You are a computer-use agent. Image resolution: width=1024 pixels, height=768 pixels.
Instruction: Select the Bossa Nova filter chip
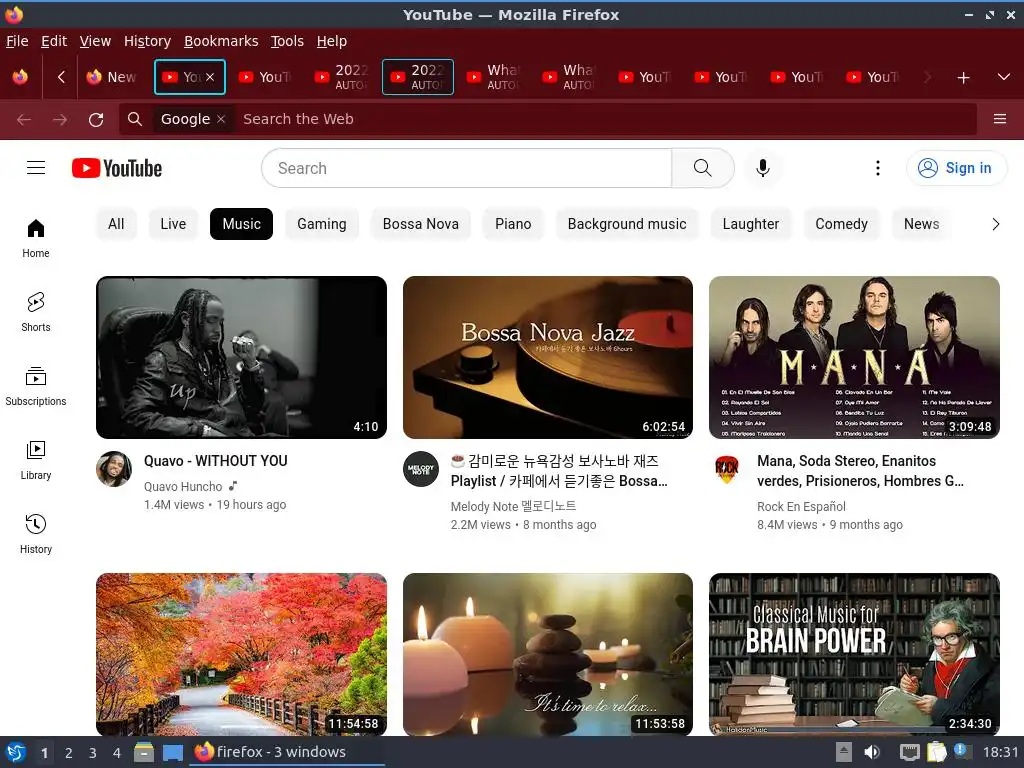click(x=421, y=224)
